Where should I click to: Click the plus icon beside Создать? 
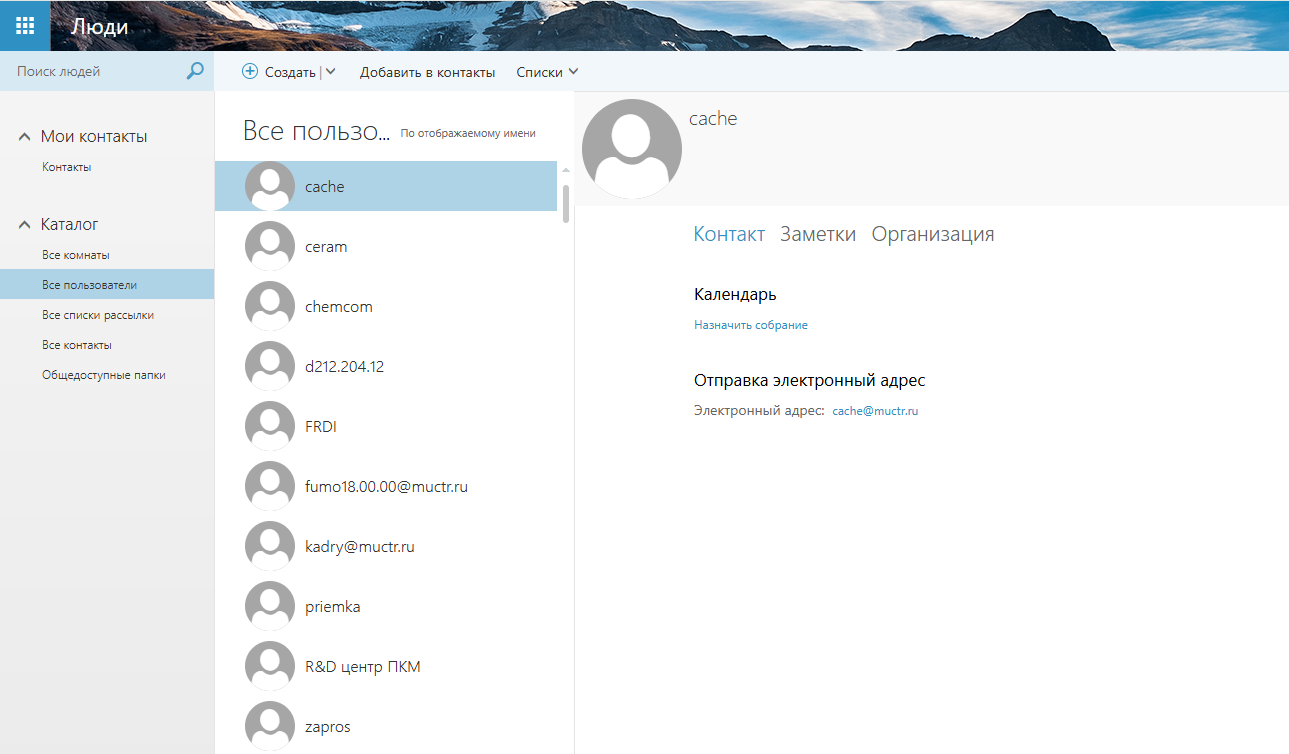click(x=250, y=72)
